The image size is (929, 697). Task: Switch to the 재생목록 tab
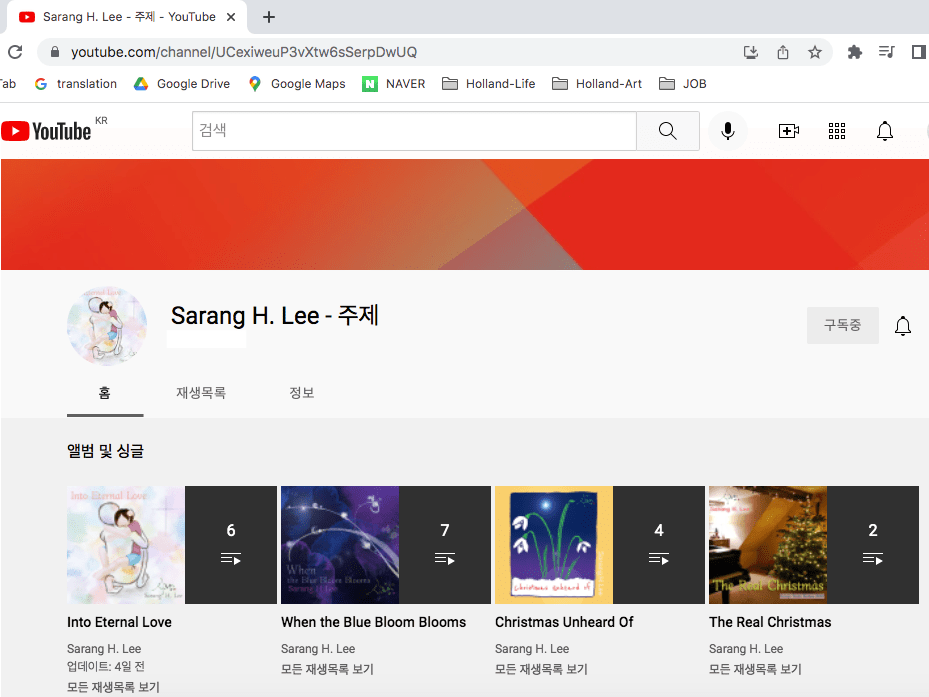tap(201, 393)
